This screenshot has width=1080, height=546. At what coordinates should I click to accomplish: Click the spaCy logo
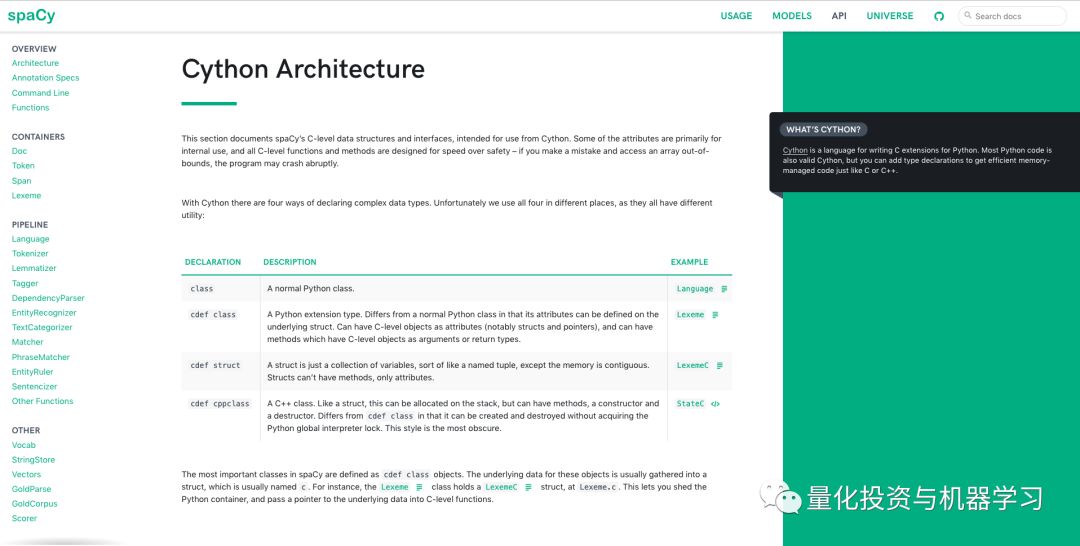[31, 16]
